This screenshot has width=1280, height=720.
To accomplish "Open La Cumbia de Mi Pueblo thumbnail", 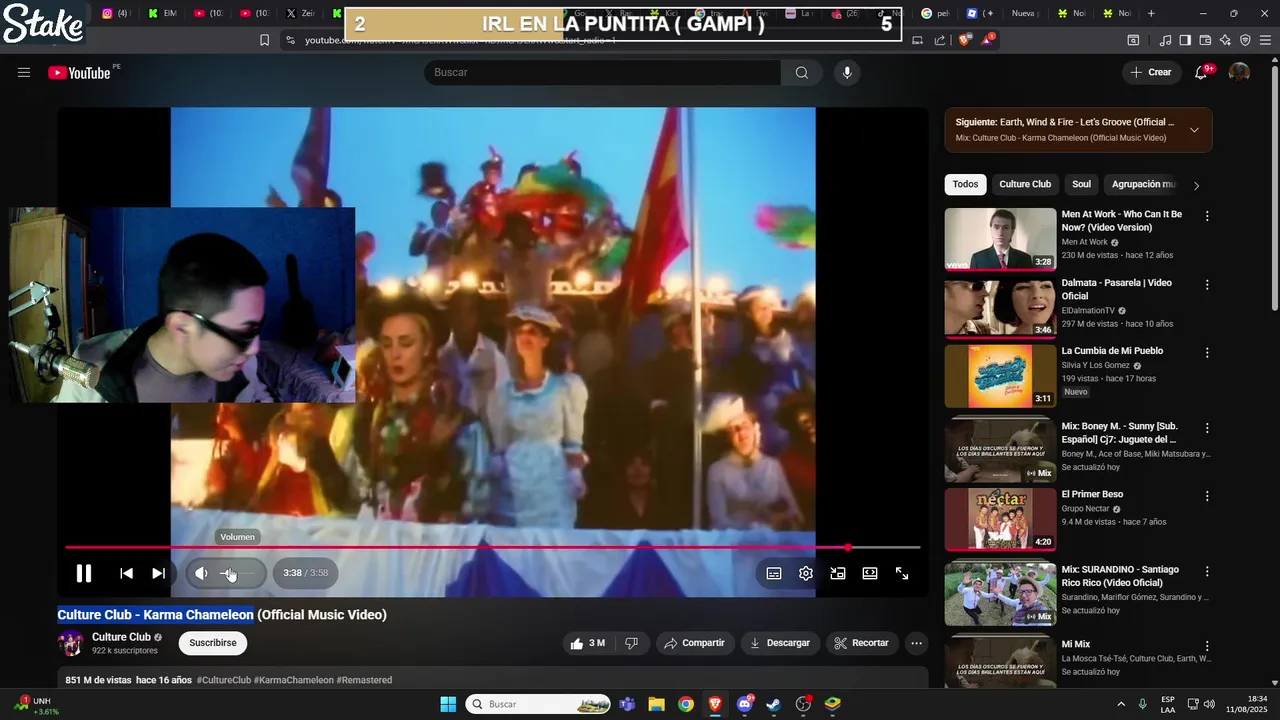I will tap(1000, 376).
